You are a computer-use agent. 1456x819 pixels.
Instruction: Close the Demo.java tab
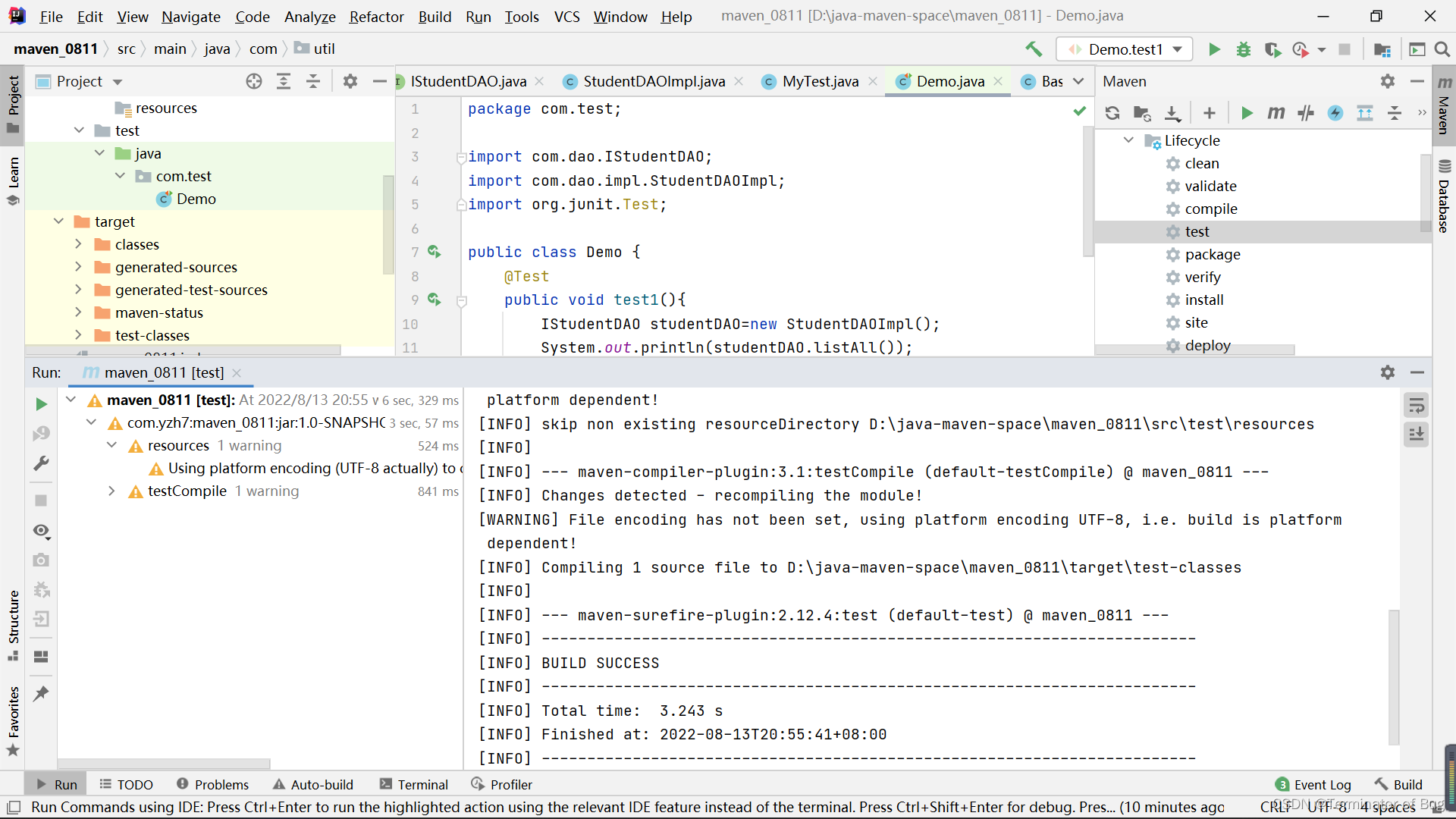click(x=998, y=81)
